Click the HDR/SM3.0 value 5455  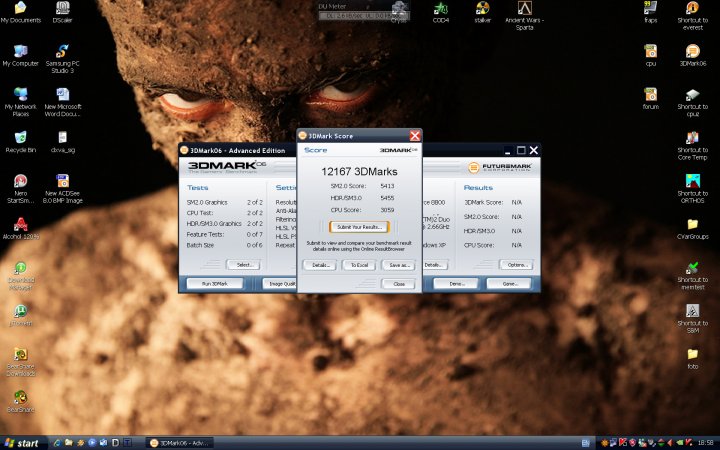coord(387,198)
